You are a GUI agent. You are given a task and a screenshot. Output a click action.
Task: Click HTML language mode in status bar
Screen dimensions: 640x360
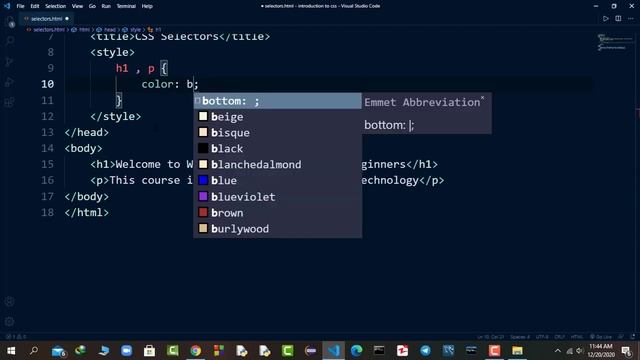pos(577,337)
